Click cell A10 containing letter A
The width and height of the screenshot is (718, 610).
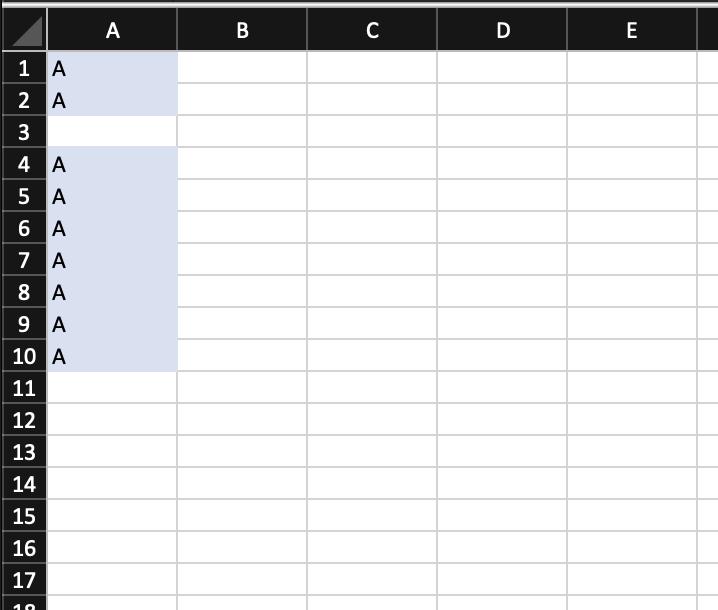[x=112, y=356]
